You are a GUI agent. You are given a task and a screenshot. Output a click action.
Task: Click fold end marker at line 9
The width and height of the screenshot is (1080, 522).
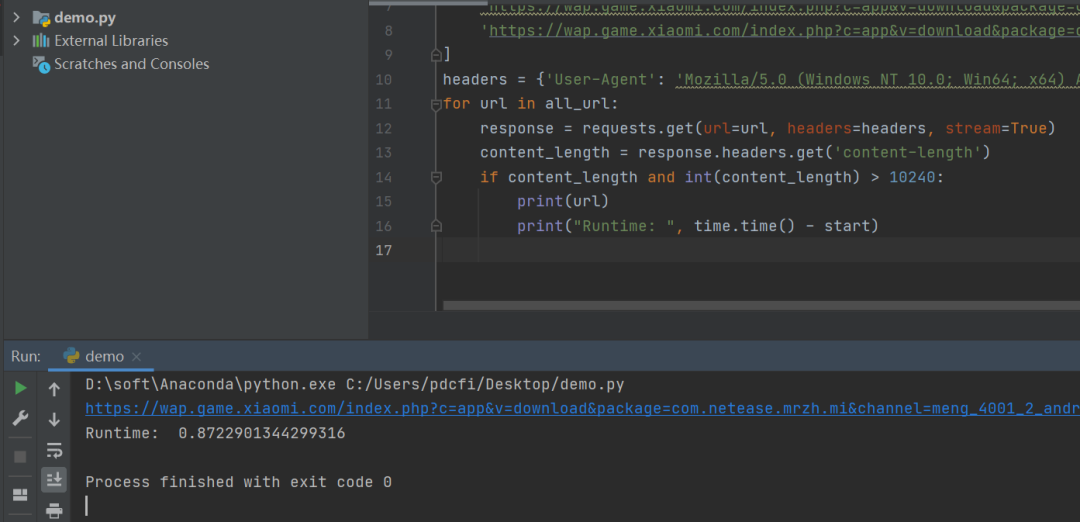[435, 54]
